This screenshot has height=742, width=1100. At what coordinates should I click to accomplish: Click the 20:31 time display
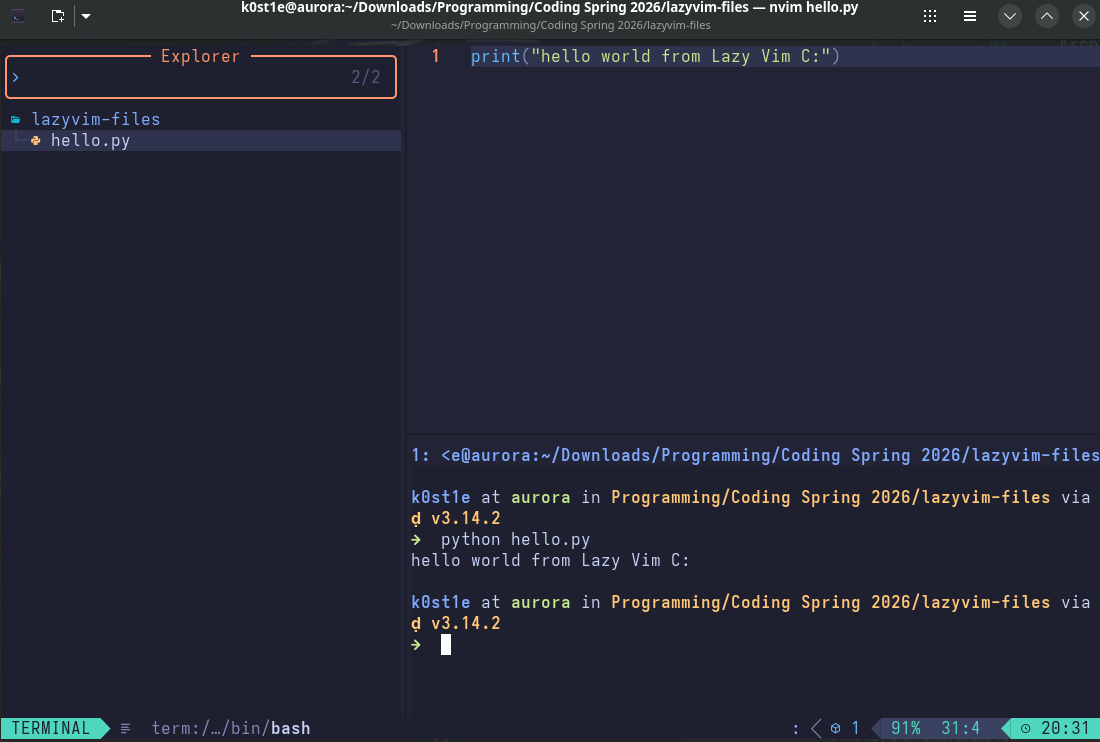click(1064, 728)
